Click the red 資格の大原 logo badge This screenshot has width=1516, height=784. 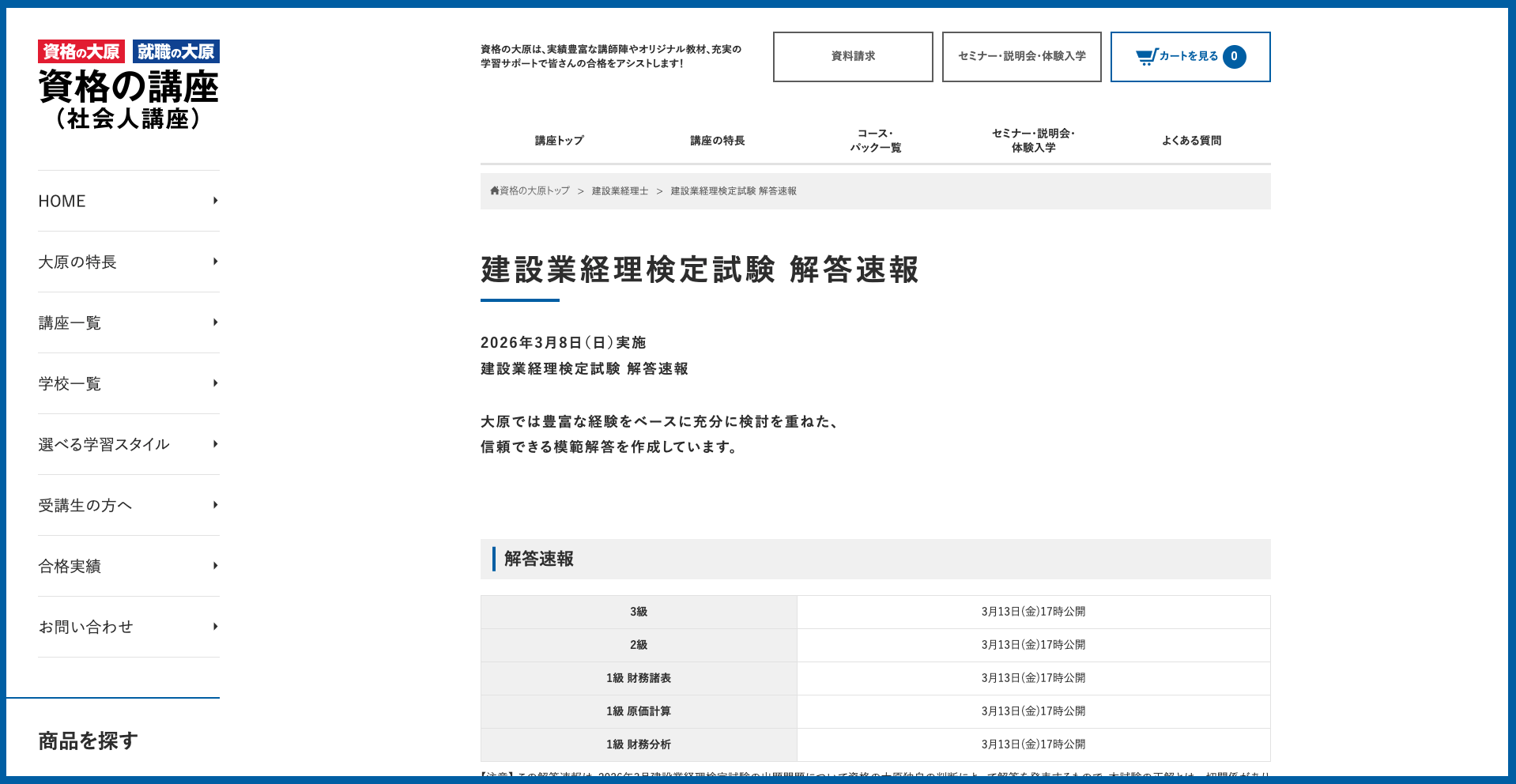pos(81,51)
